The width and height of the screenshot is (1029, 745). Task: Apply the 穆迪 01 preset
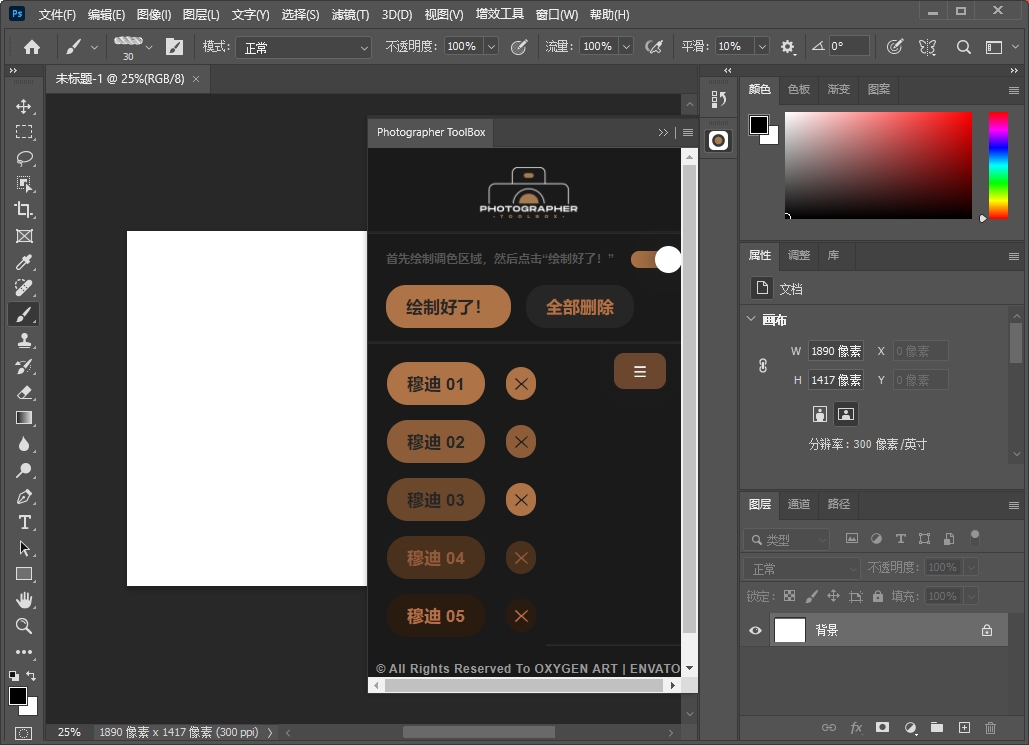(x=436, y=384)
